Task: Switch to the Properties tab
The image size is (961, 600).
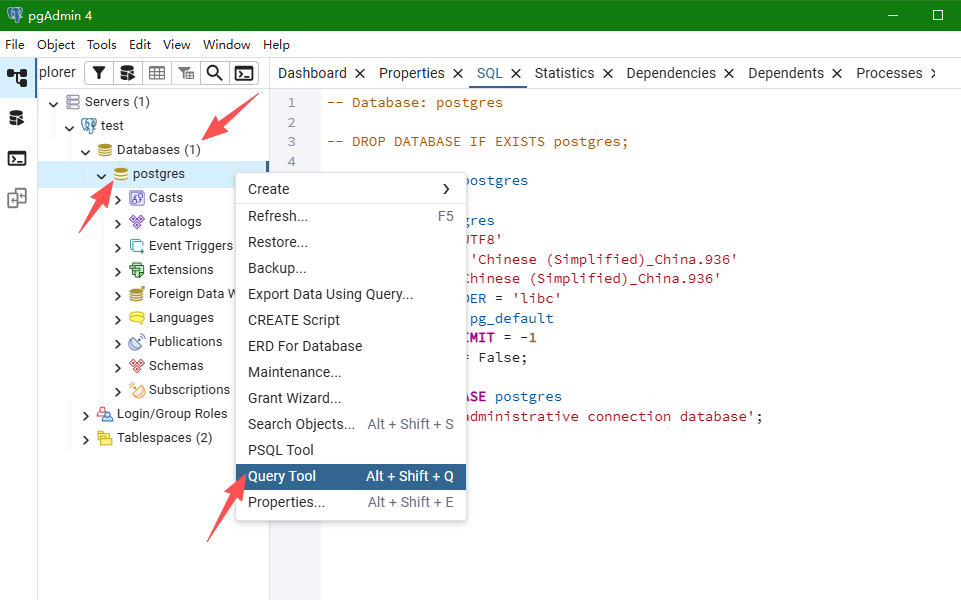Action: [x=411, y=74]
